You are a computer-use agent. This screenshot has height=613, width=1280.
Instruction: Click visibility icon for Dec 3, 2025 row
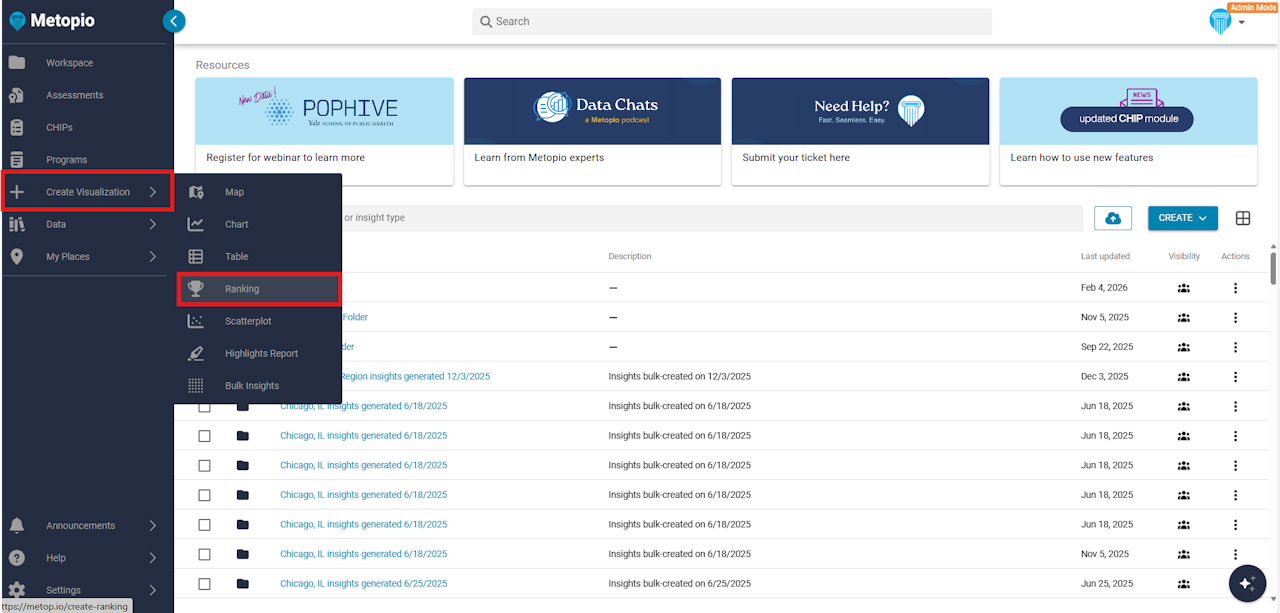[x=1184, y=377]
